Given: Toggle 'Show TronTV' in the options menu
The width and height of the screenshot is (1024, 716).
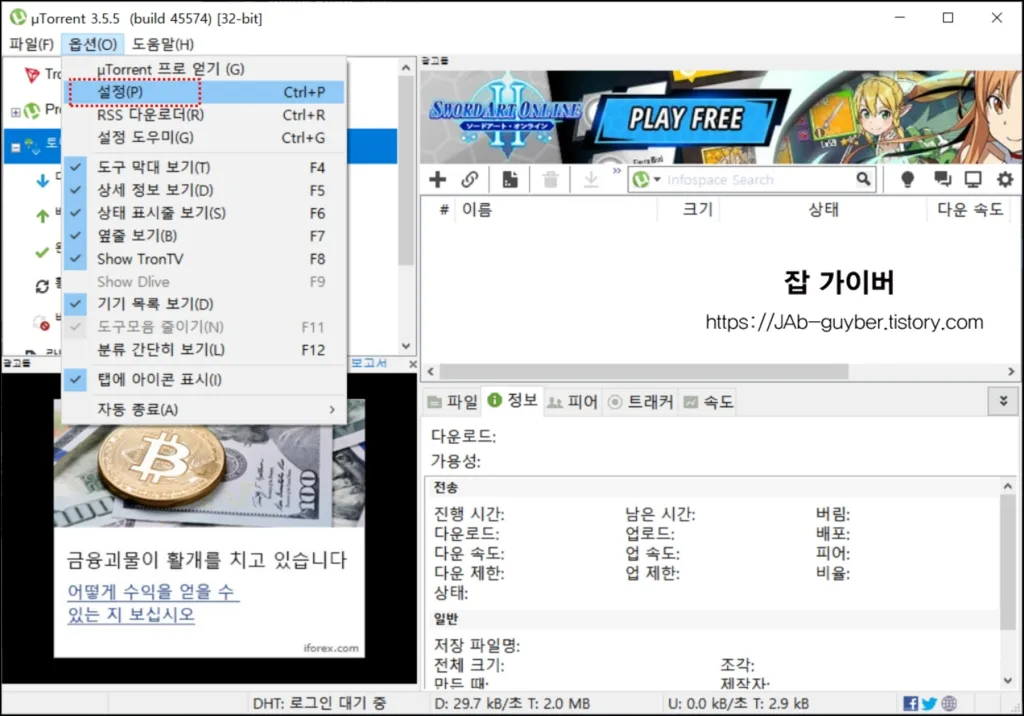Looking at the screenshot, I should point(140,259).
